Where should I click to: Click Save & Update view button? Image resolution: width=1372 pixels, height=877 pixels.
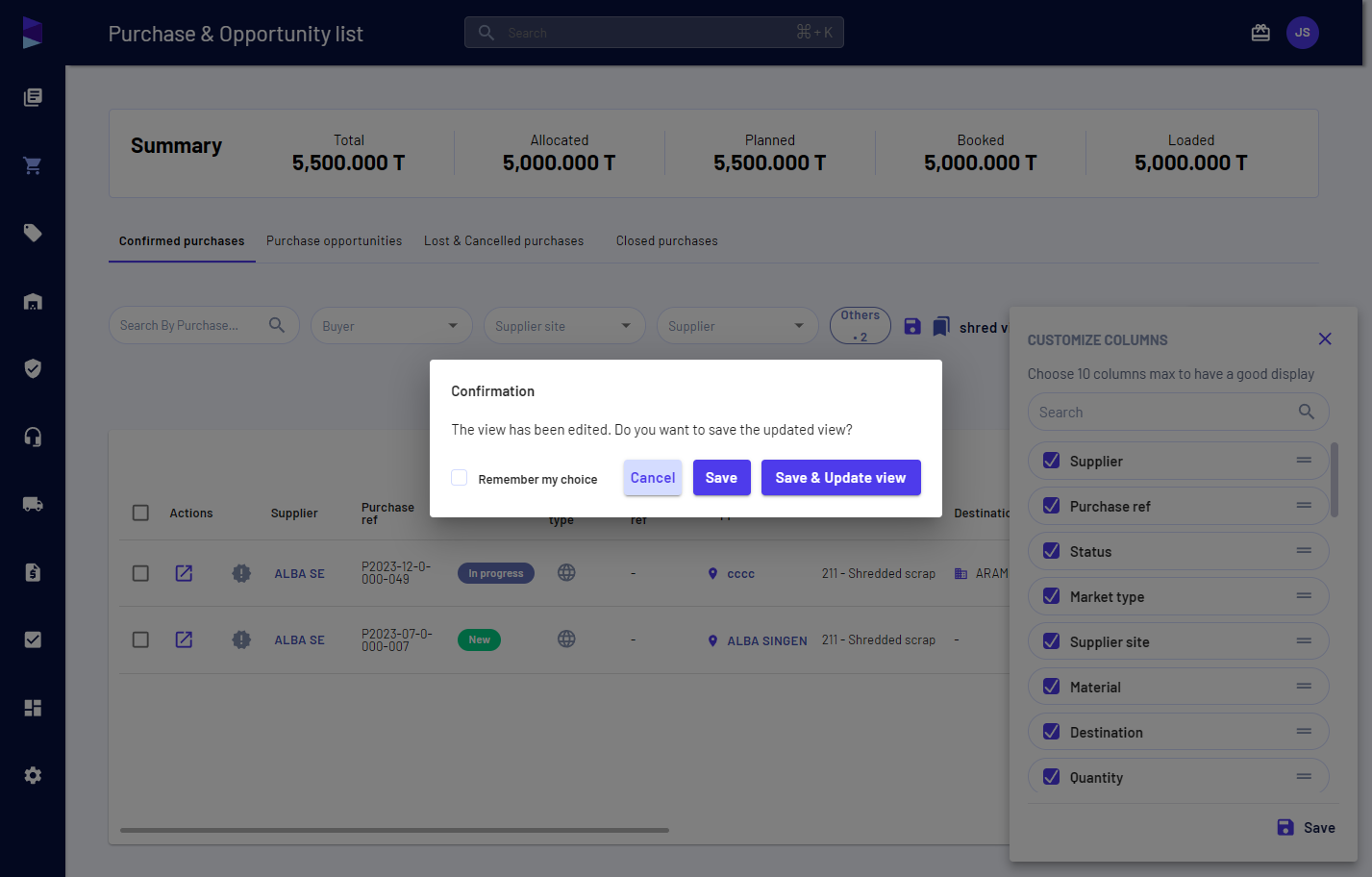[x=840, y=478]
